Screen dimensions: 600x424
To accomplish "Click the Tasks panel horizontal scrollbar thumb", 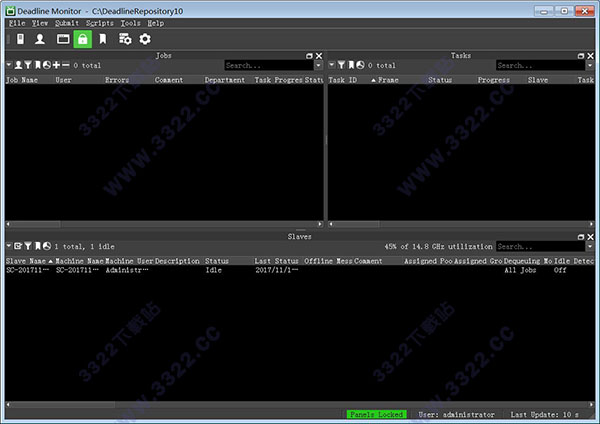I will [x=357, y=224].
